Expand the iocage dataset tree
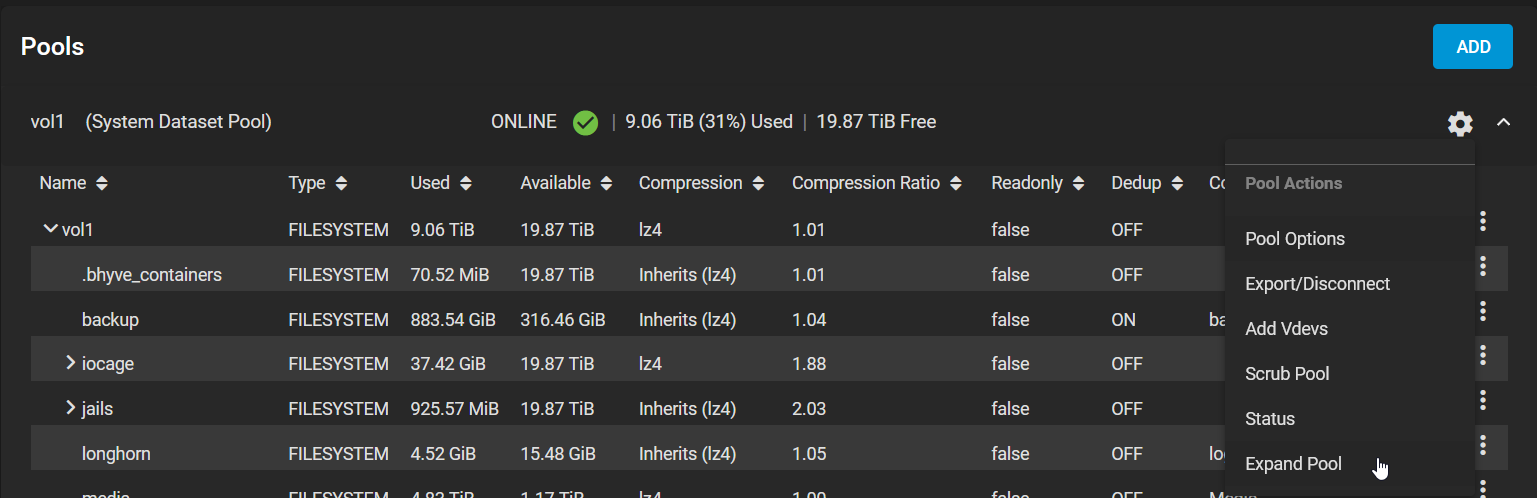 coord(70,363)
